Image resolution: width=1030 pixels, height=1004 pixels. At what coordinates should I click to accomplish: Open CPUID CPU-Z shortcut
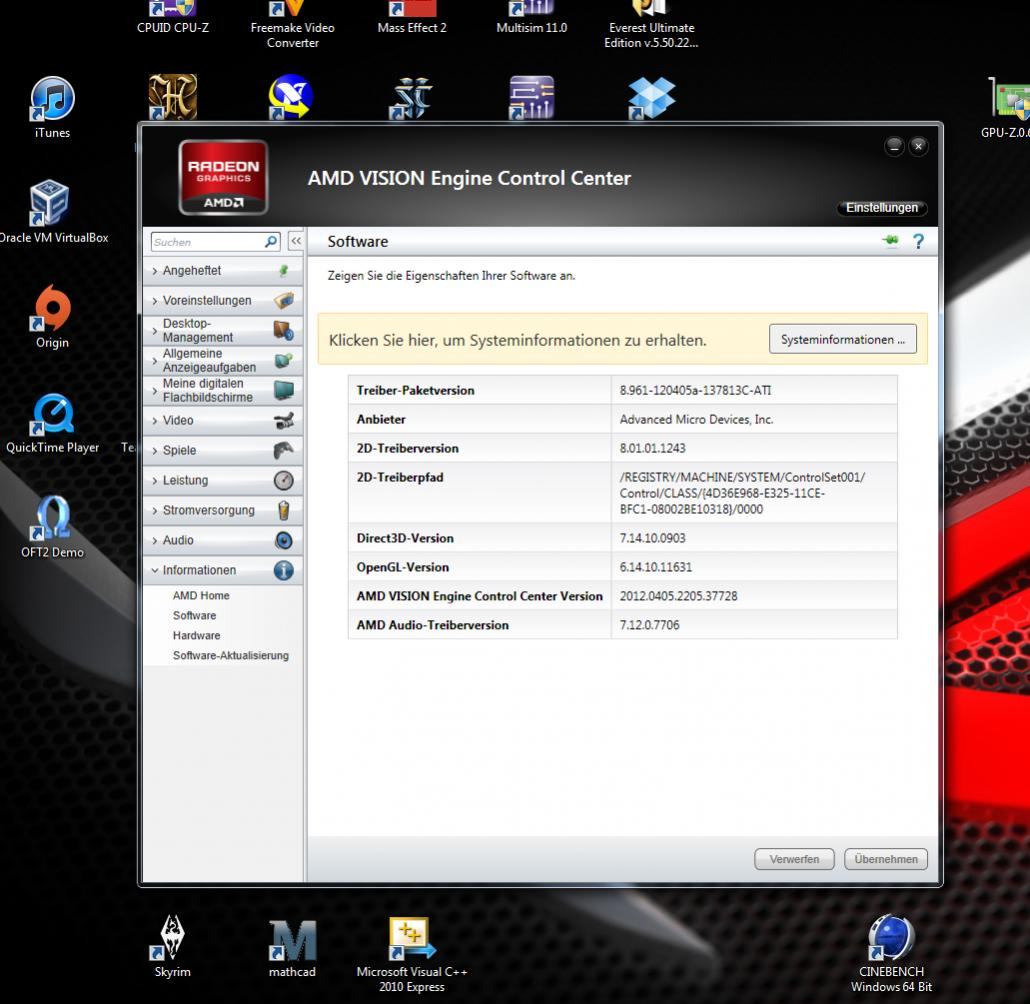[173, 20]
